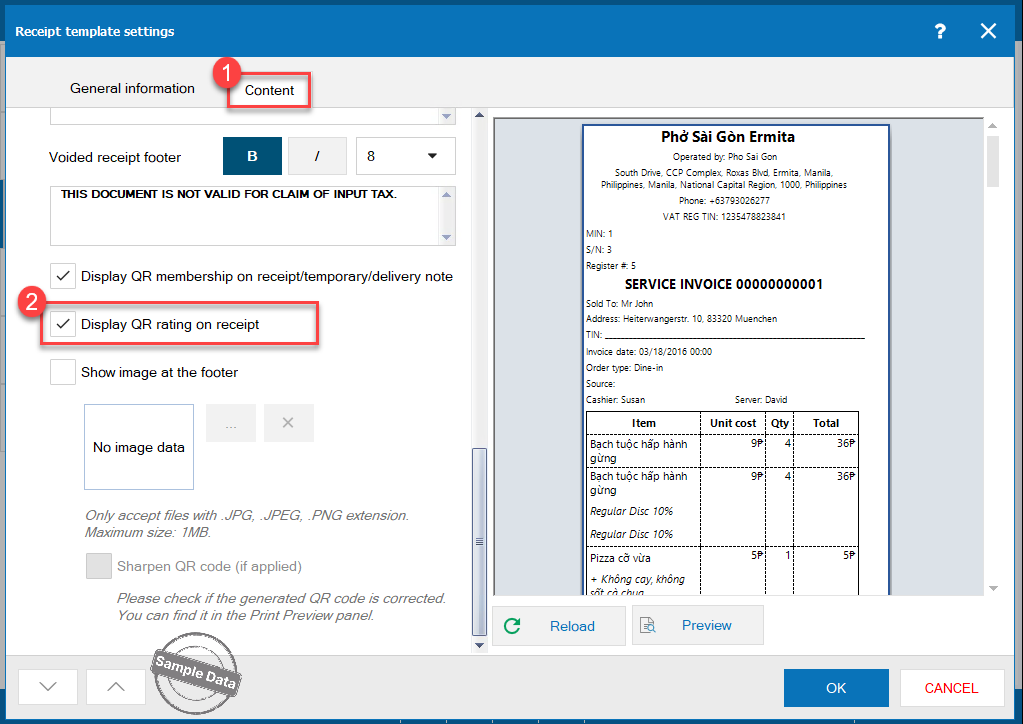The image size is (1023, 724).
Task: Uncheck Display QR membership on receipt
Action: pyautogui.click(x=64, y=276)
